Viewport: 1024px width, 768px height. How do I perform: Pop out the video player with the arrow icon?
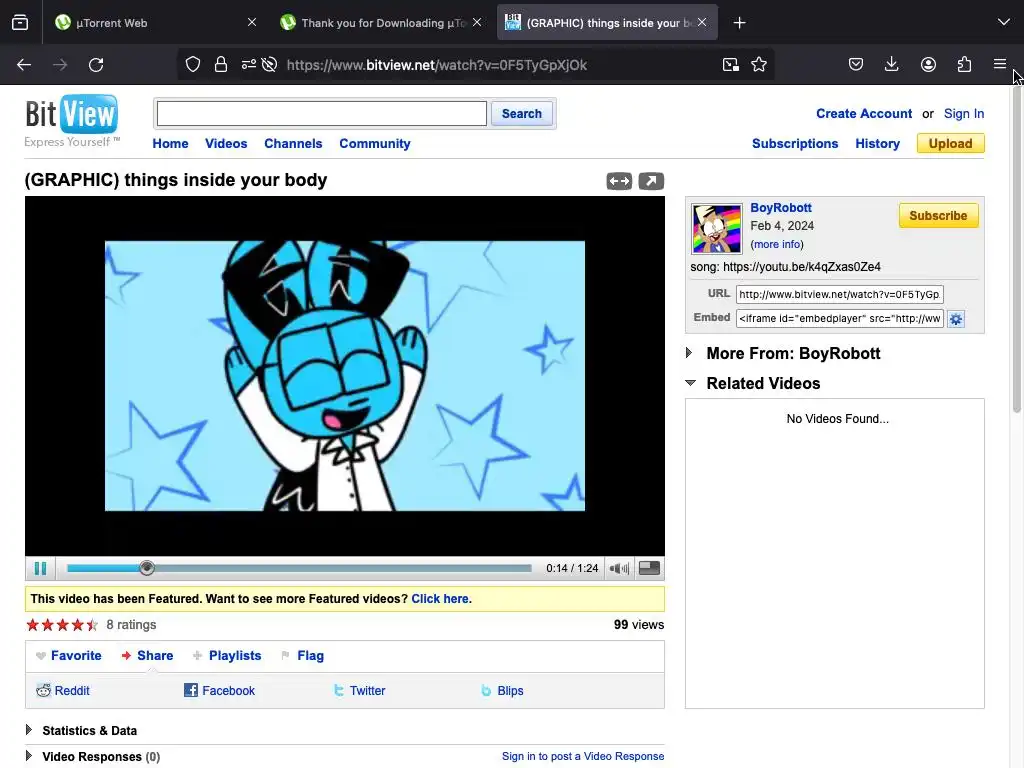click(651, 181)
